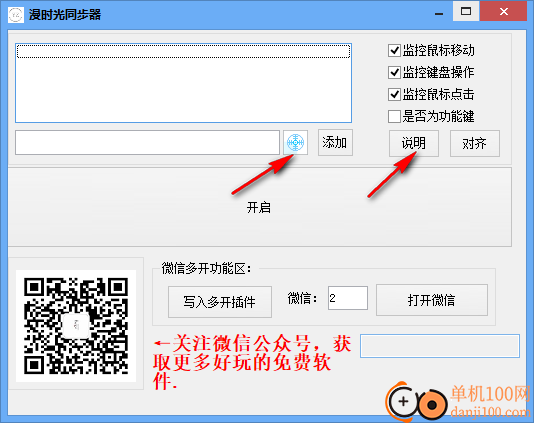
Task: Click the 打开微信 button
Action: click(432, 300)
